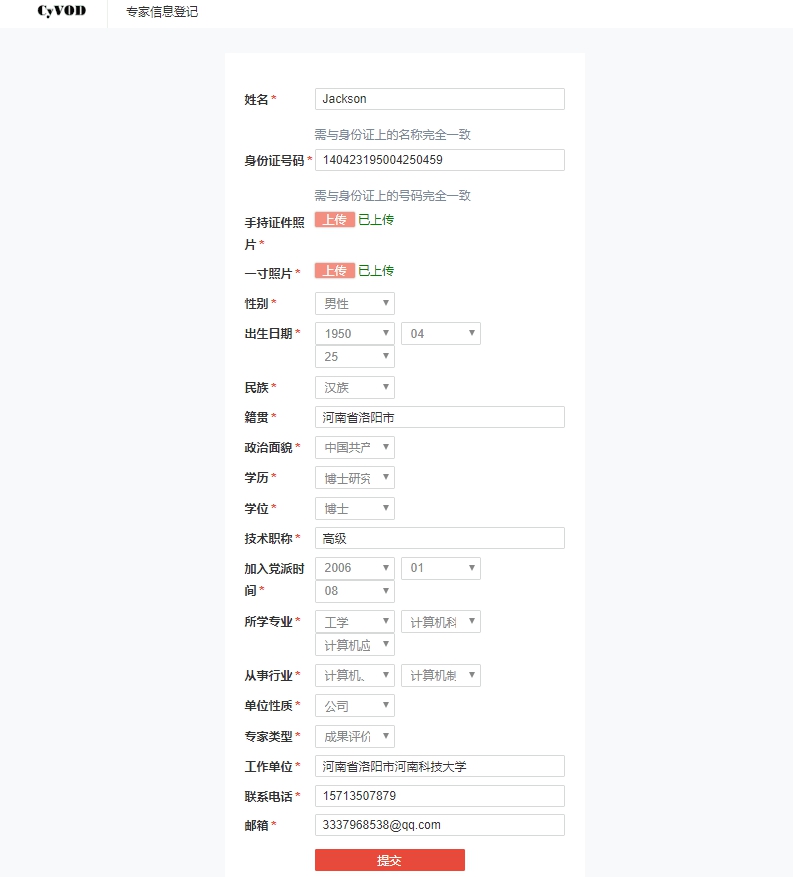Open the 专家类型 dropdown showing 成果评价
This screenshot has height=877, width=793.
click(x=355, y=737)
